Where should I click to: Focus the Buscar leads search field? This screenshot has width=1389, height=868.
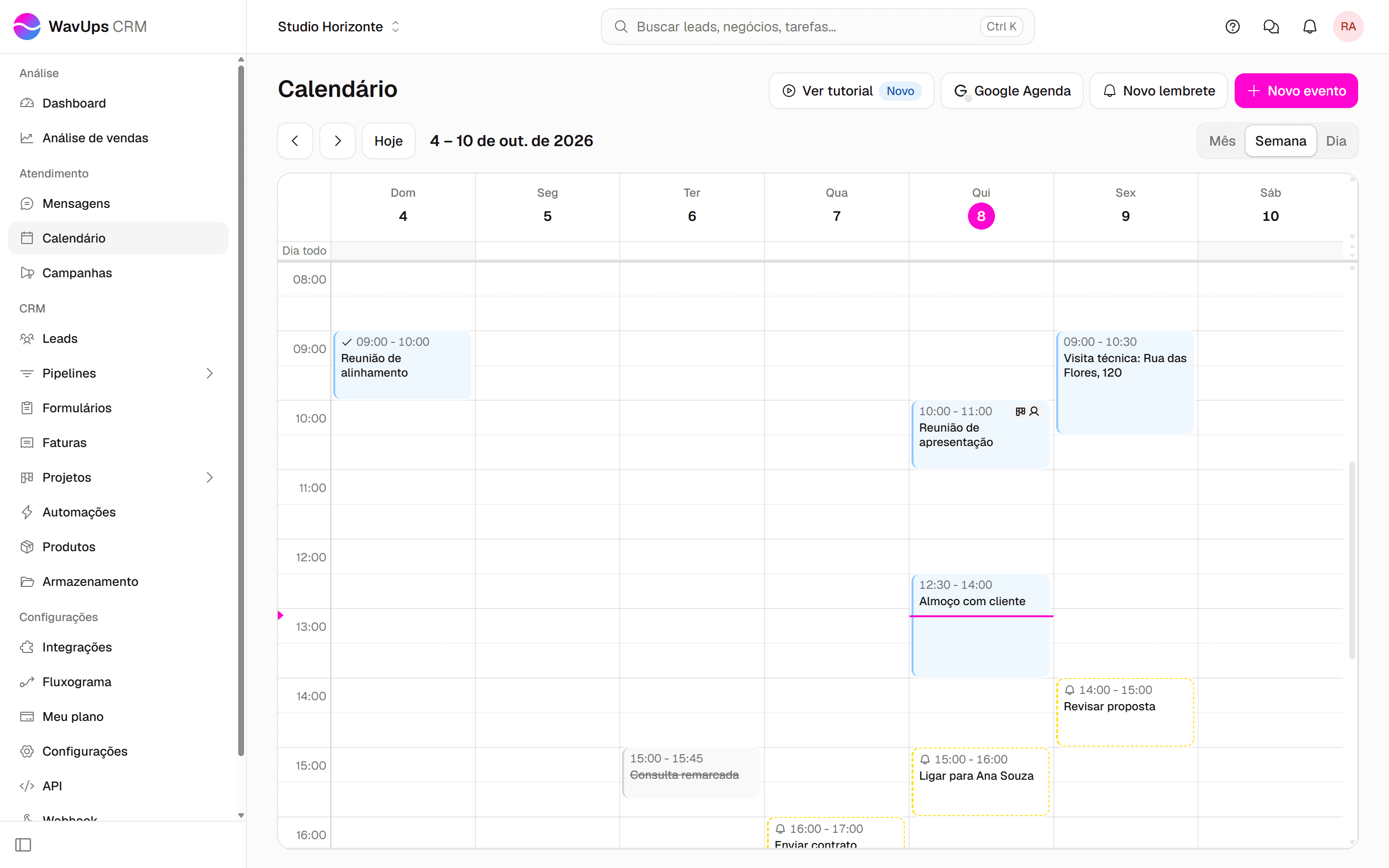pos(817,27)
